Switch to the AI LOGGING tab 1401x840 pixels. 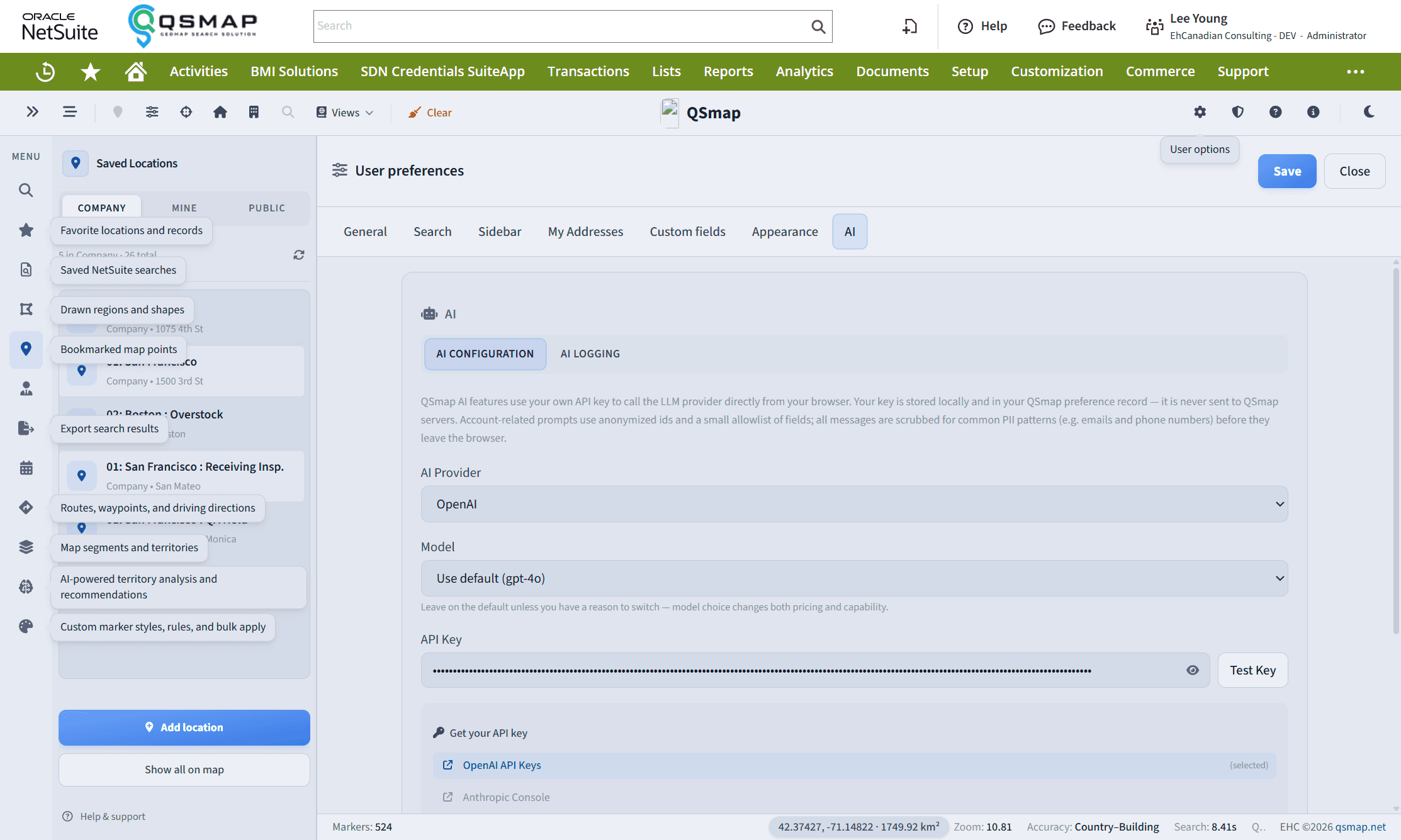(x=590, y=354)
